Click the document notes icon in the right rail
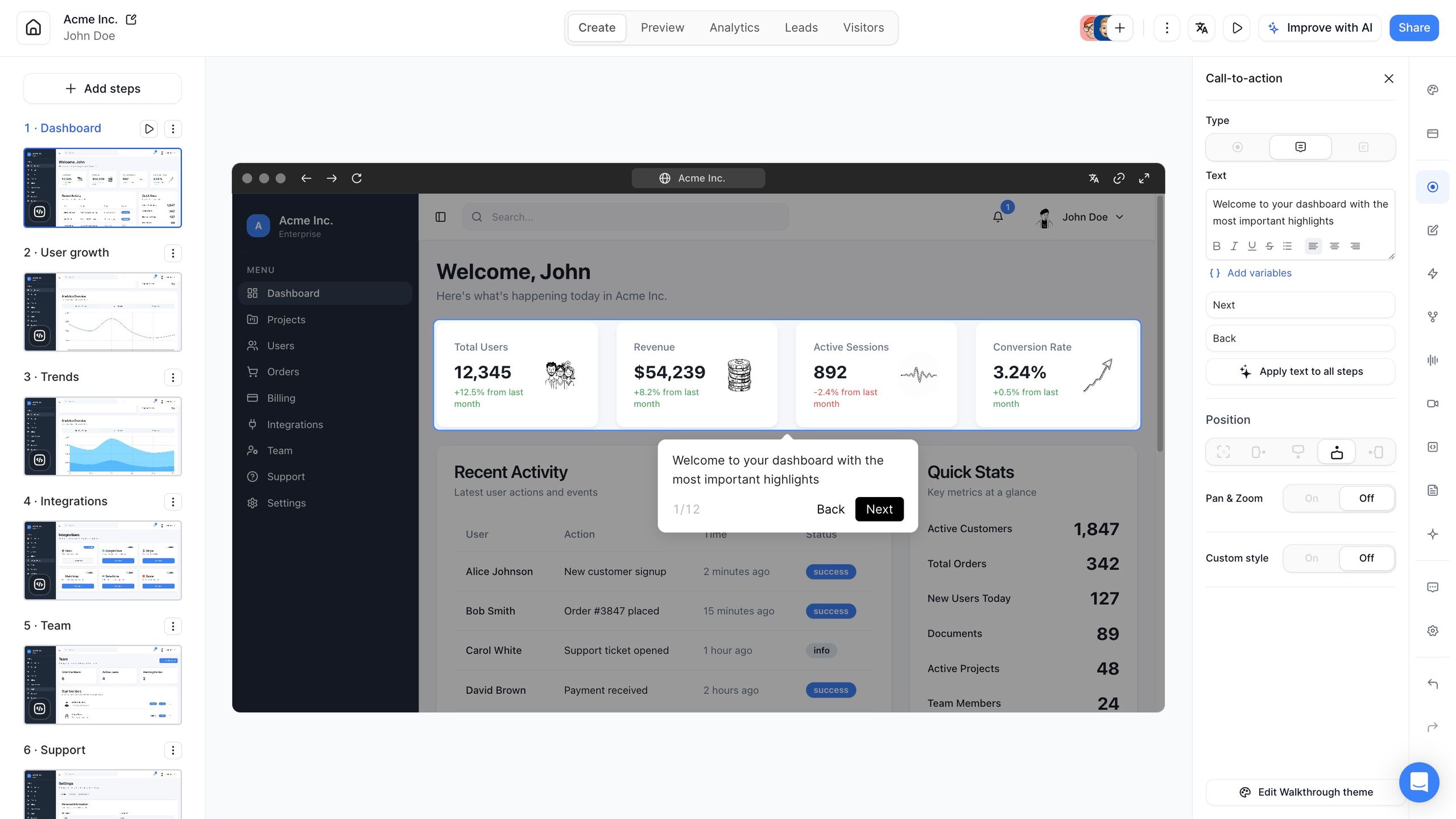Viewport: 1456px width, 819px height. tap(1433, 490)
